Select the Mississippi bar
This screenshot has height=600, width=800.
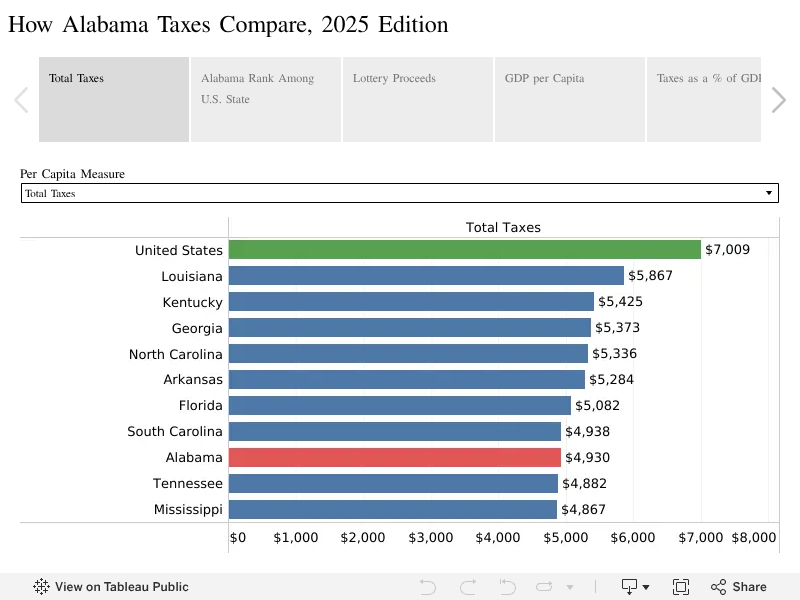click(393, 510)
